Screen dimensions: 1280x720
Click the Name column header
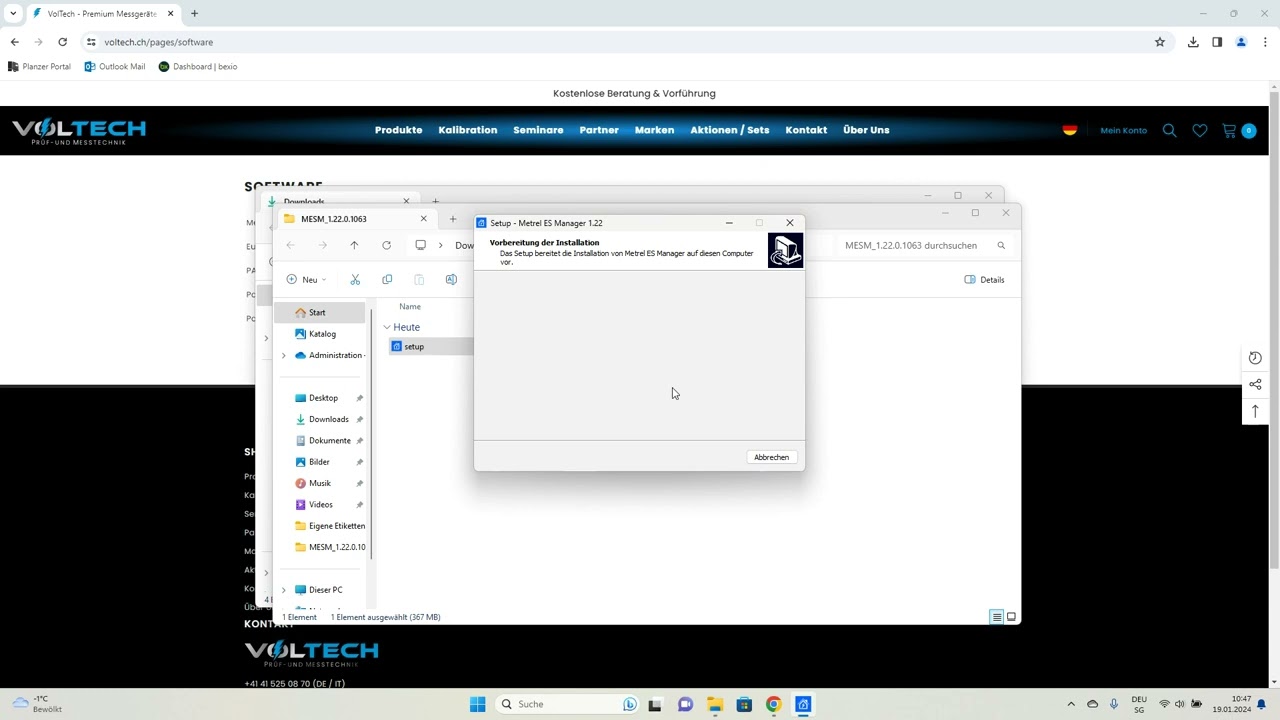tap(410, 306)
